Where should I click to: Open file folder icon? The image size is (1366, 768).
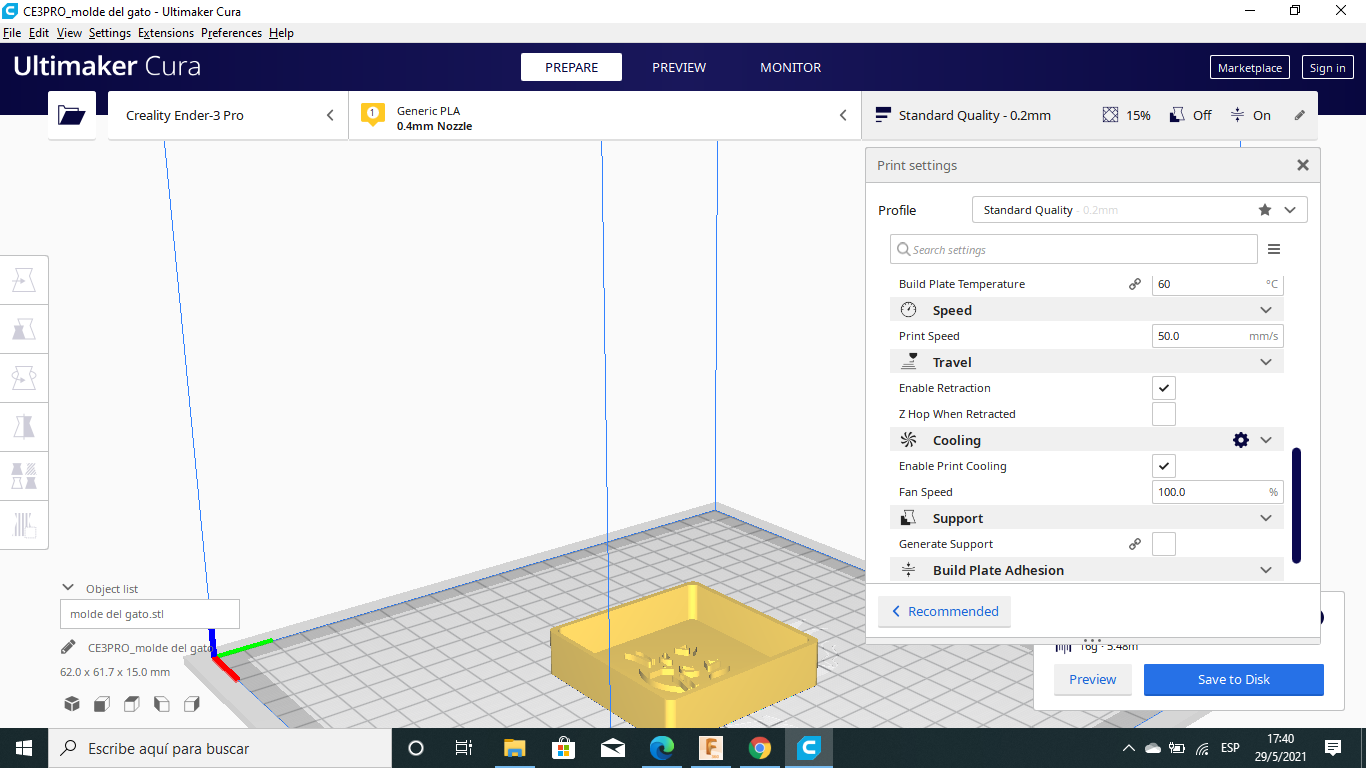tap(72, 115)
